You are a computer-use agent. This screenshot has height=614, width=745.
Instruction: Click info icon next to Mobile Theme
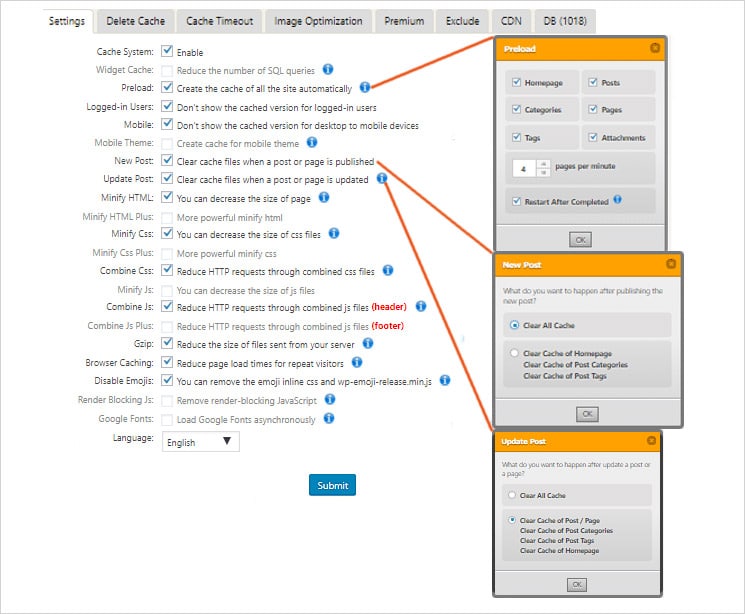[x=312, y=142]
